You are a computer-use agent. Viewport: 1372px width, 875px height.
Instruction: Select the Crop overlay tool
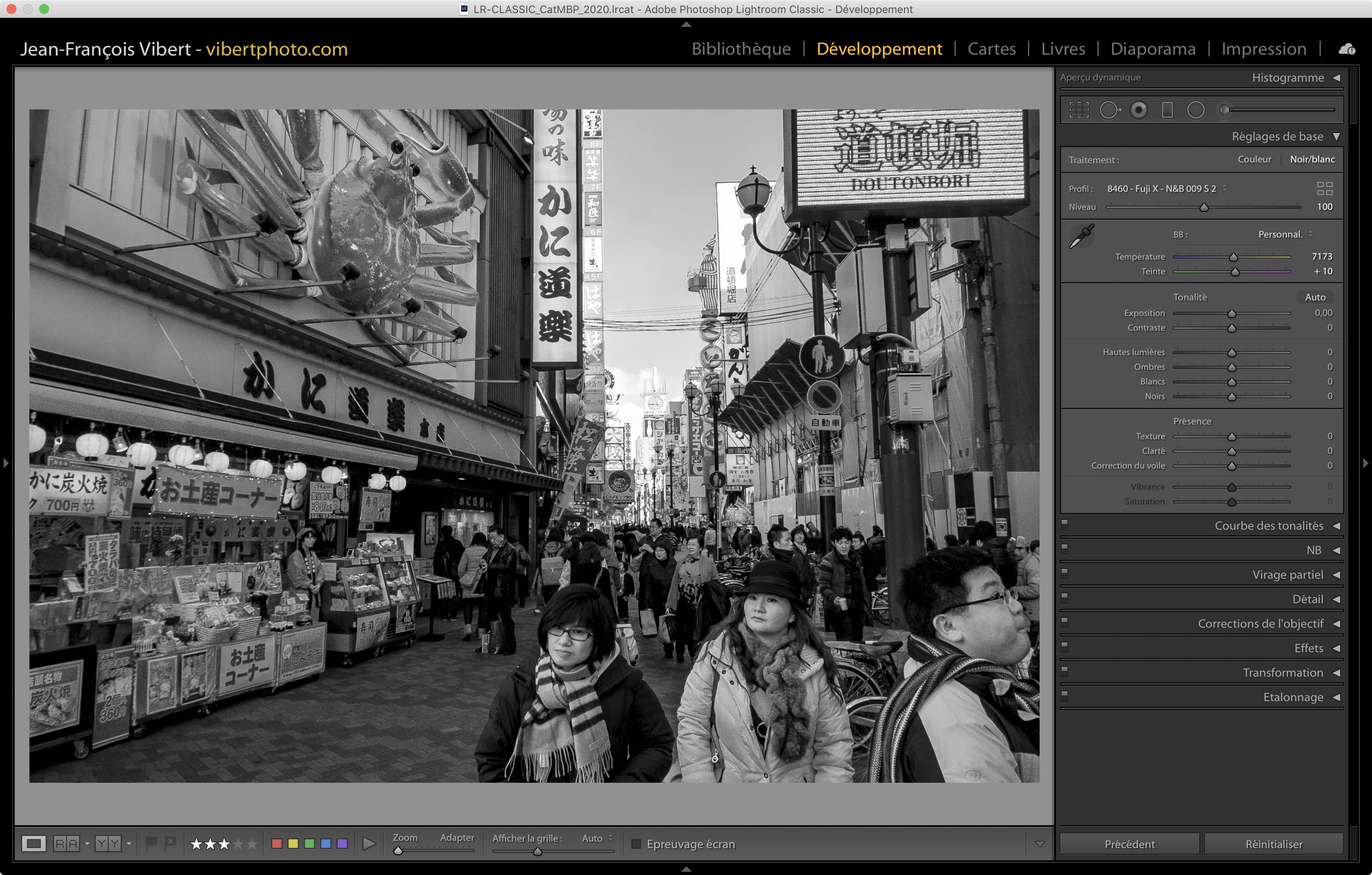1078,110
